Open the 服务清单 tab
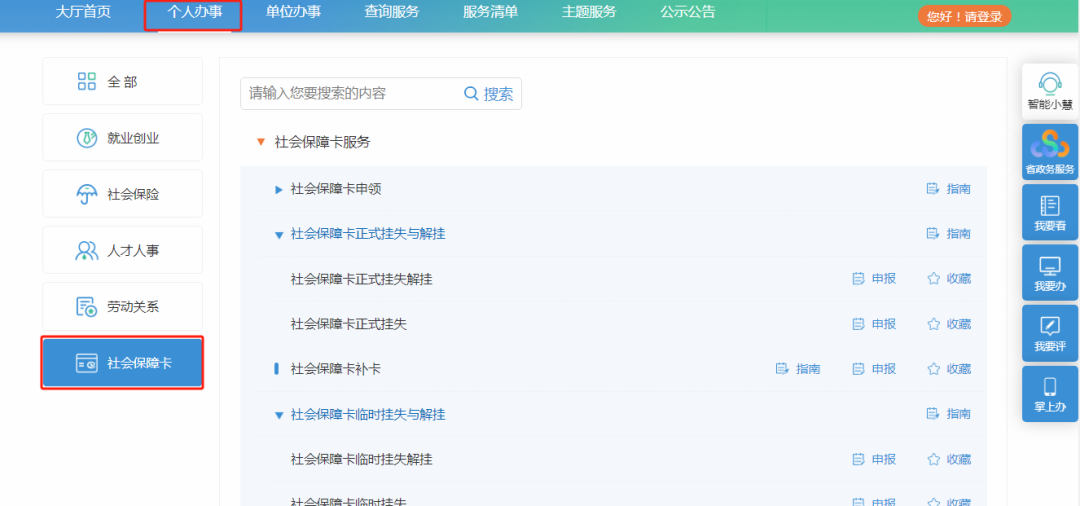 click(x=490, y=13)
